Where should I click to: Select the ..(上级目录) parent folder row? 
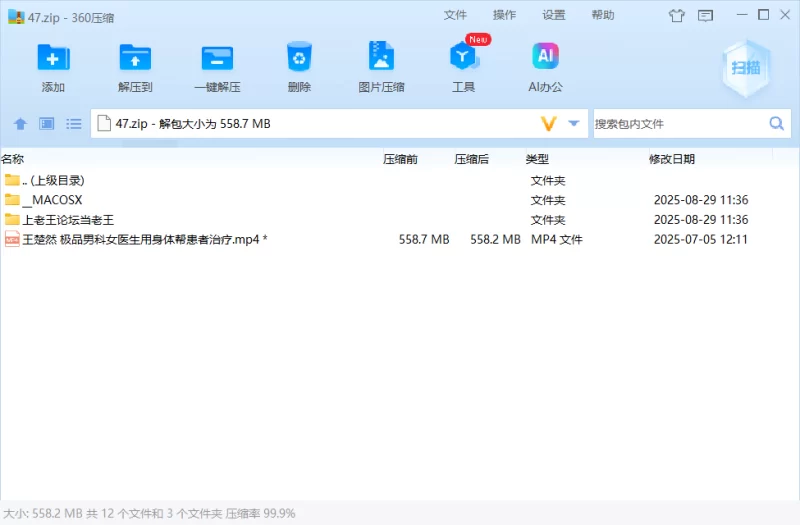(x=399, y=180)
